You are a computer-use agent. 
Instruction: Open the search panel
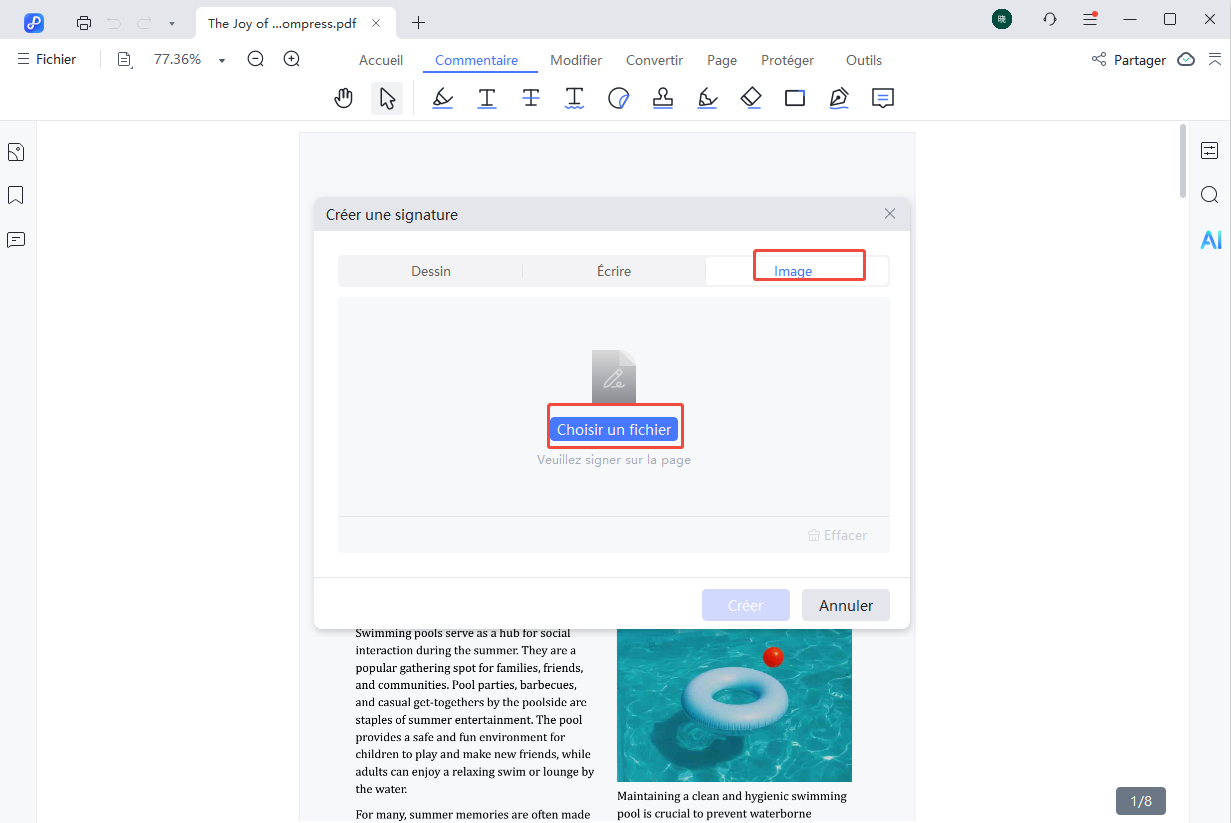(x=1209, y=195)
